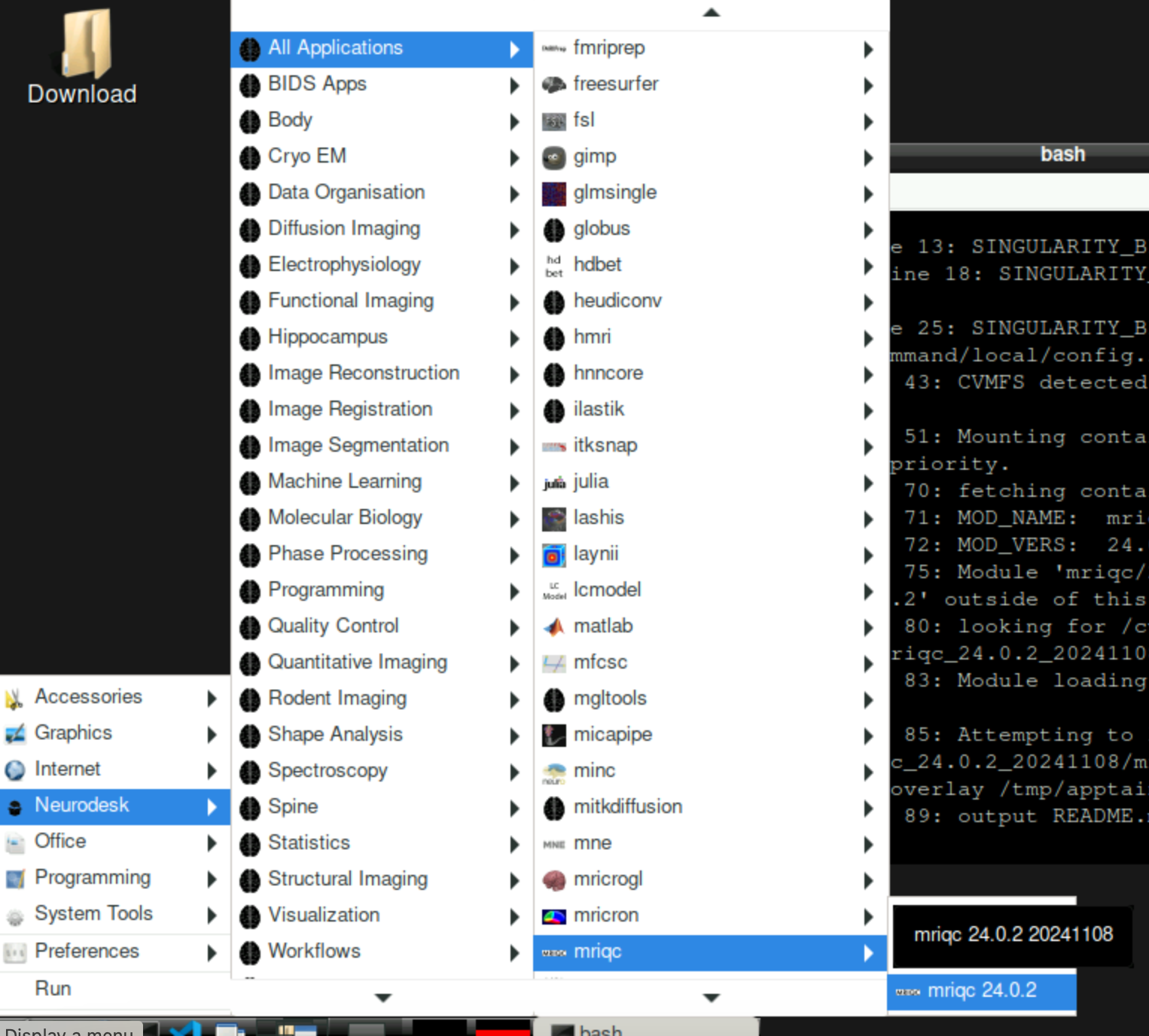Click the fmriprep app icon
Image resolution: width=1149 pixels, height=1036 pixels.
point(553,49)
